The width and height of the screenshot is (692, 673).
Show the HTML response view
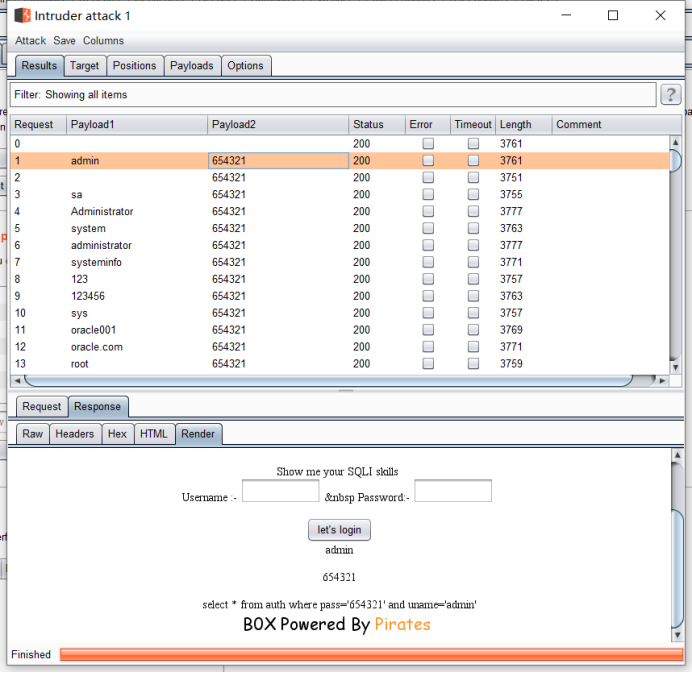point(154,434)
